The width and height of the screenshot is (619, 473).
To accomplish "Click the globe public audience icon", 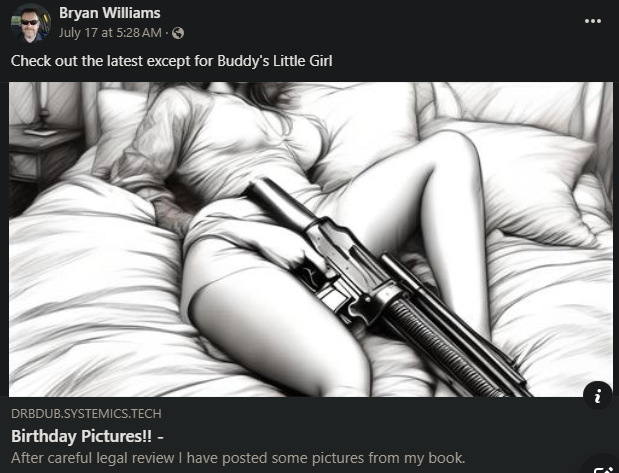I will 178,33.
